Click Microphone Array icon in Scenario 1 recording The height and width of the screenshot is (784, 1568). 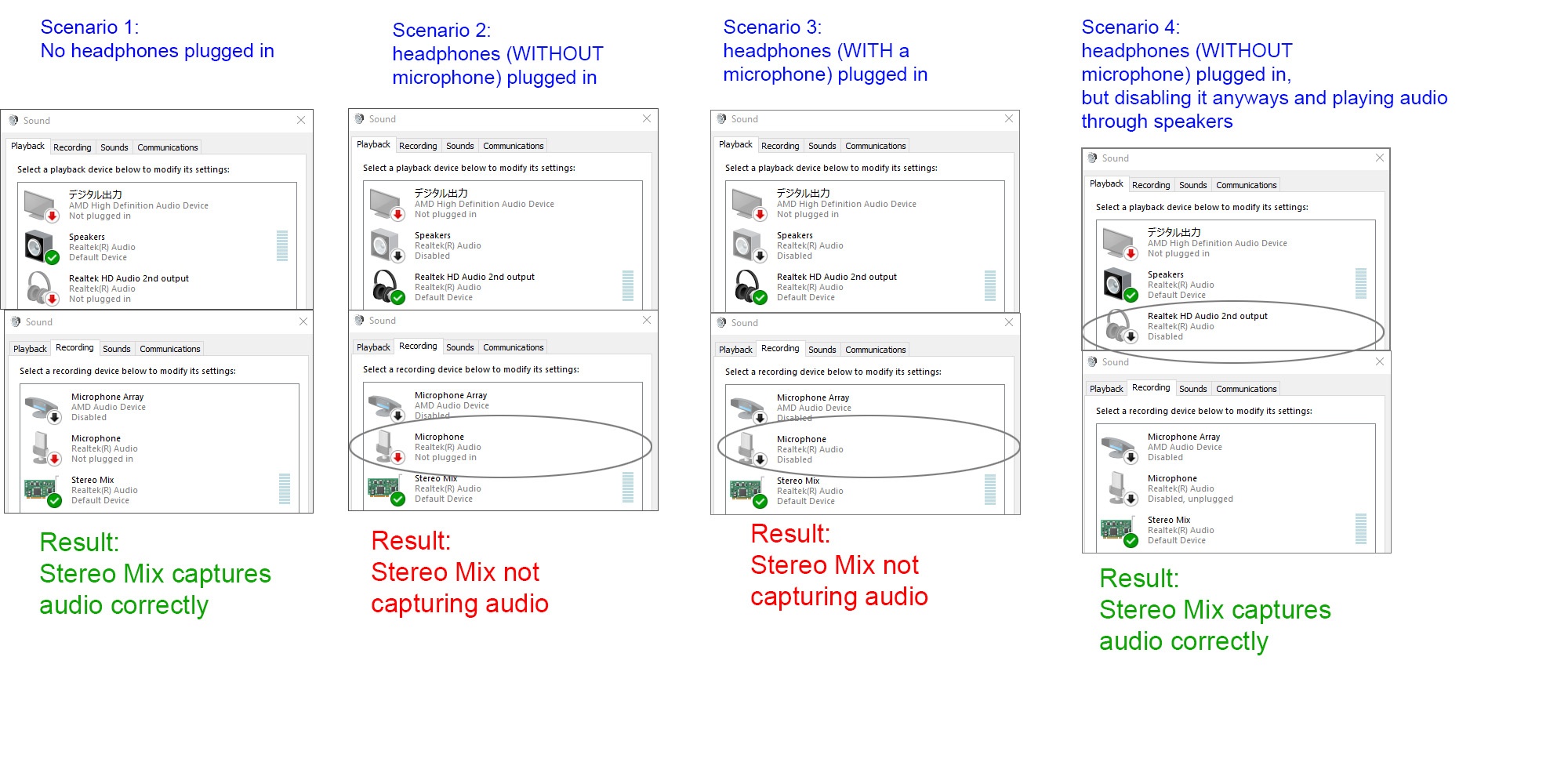(43, 408)
